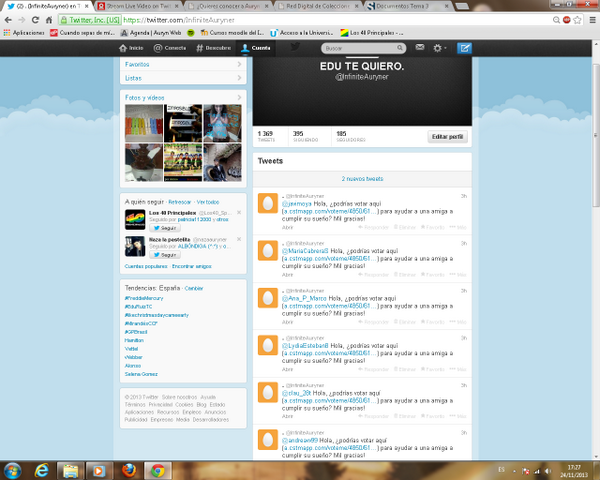Screen dimensions: 600x480
Task: Click Editar perfil button
Action: pyautogui.click(x=447, y=137)
